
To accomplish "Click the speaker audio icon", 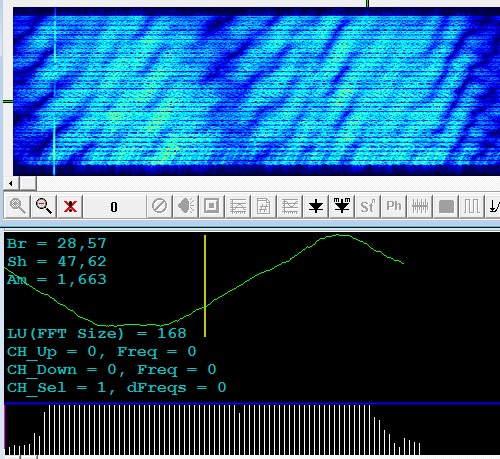I will [x=186, y=206].
